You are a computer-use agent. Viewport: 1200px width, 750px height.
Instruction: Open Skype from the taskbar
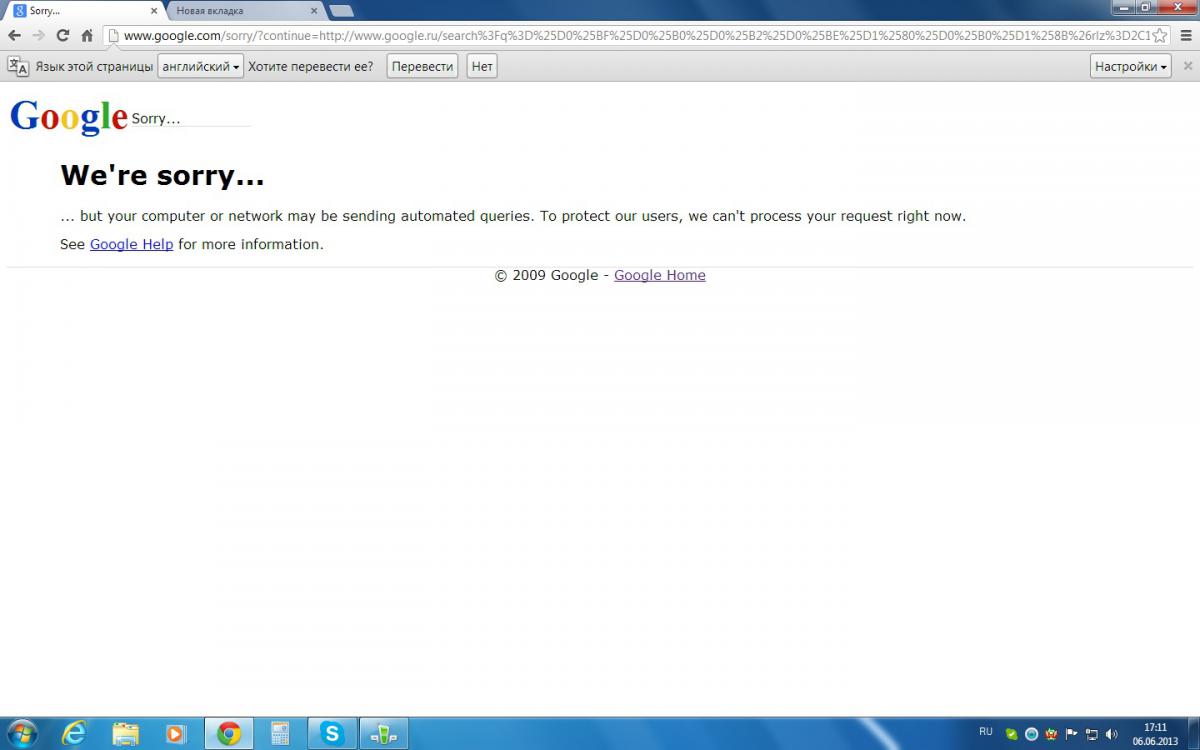pyautogui.click(x=331, y=734)
